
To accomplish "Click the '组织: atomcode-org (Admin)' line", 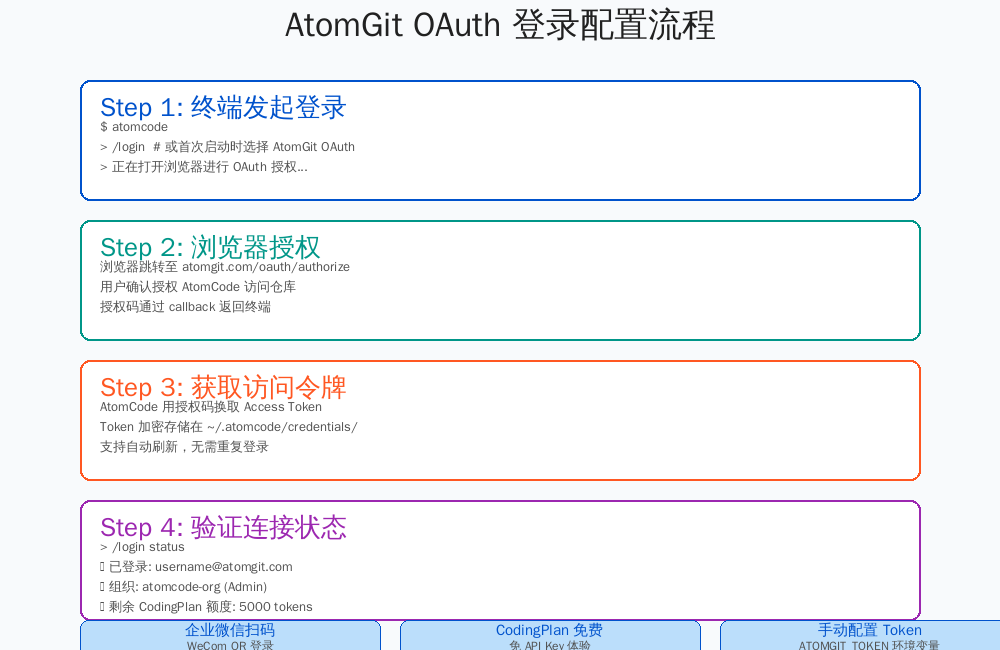I will coord(184,587).
